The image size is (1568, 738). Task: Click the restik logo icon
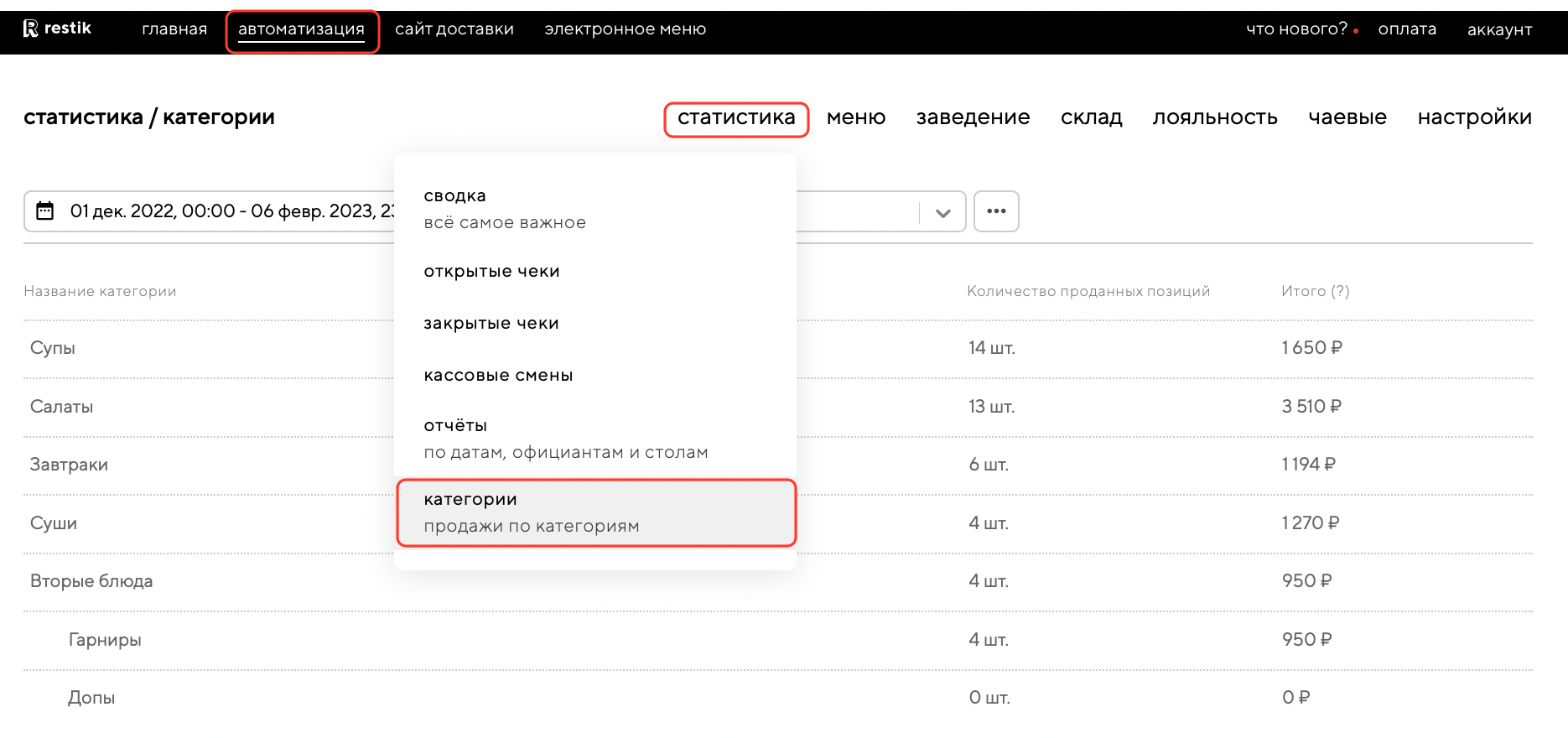31,29
